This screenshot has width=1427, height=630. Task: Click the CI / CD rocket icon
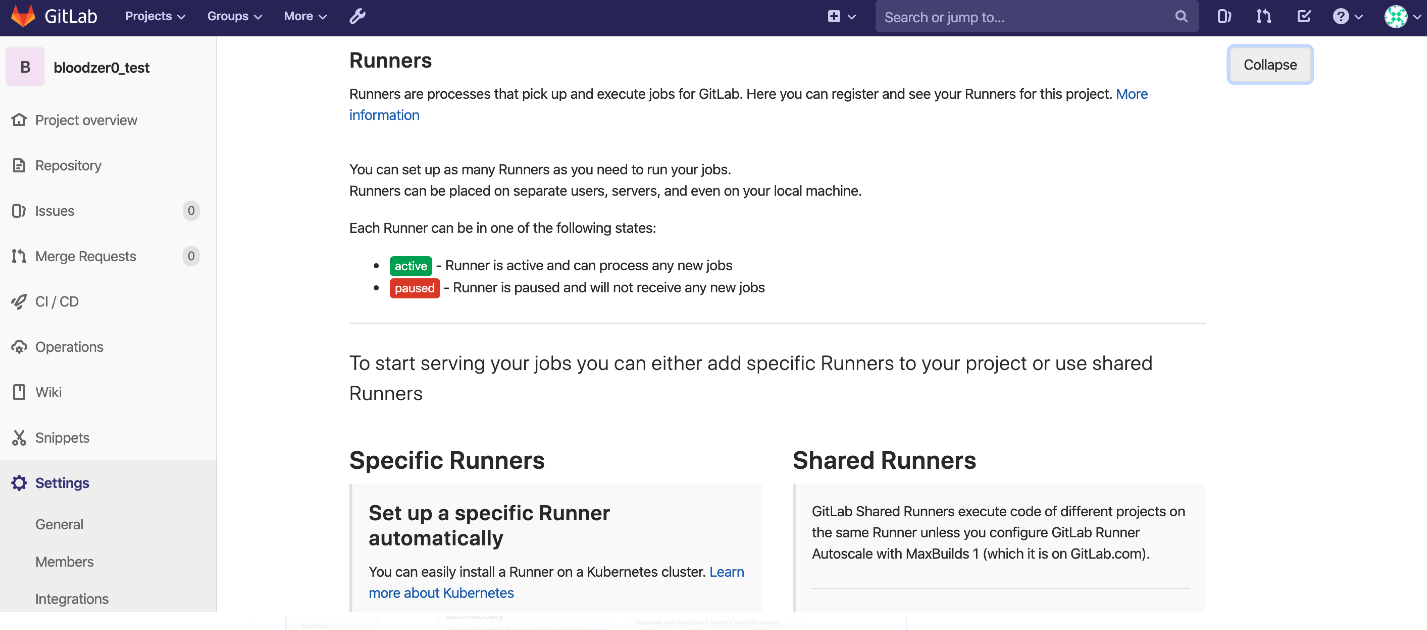pyautogui.click(x=19, y=301)
